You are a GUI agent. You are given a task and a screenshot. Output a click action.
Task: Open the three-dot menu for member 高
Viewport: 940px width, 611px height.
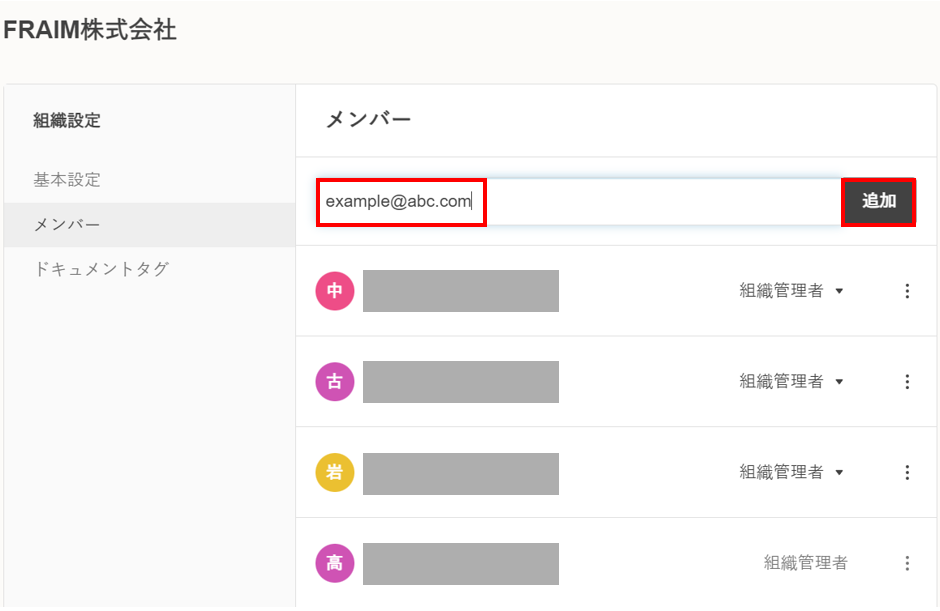907,563
